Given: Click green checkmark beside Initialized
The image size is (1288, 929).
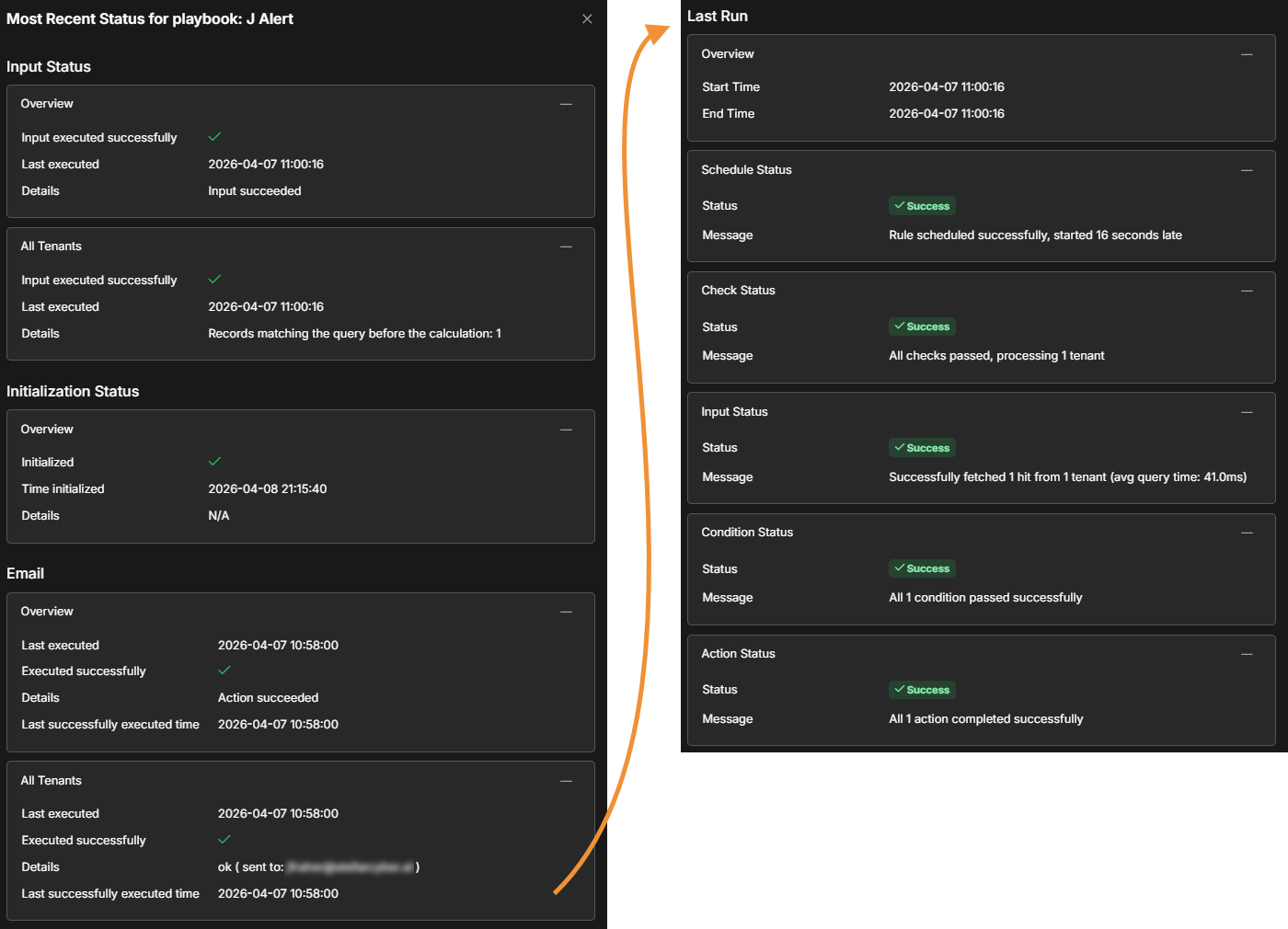Looking at the screenshot, I should click(x=214, y=462).
